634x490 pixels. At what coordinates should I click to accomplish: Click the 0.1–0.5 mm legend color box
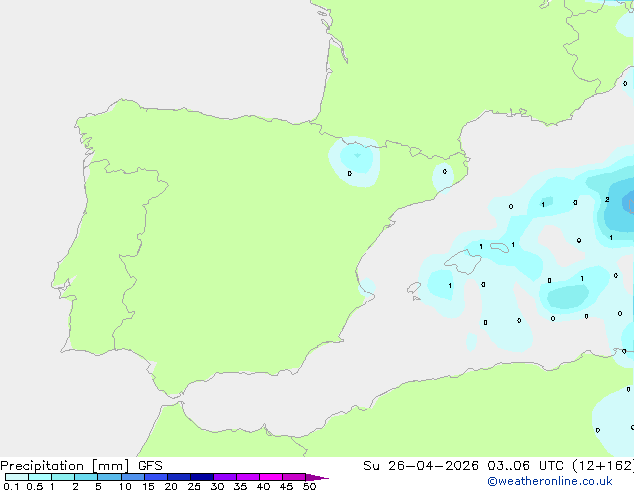click(x=17, y=477)
